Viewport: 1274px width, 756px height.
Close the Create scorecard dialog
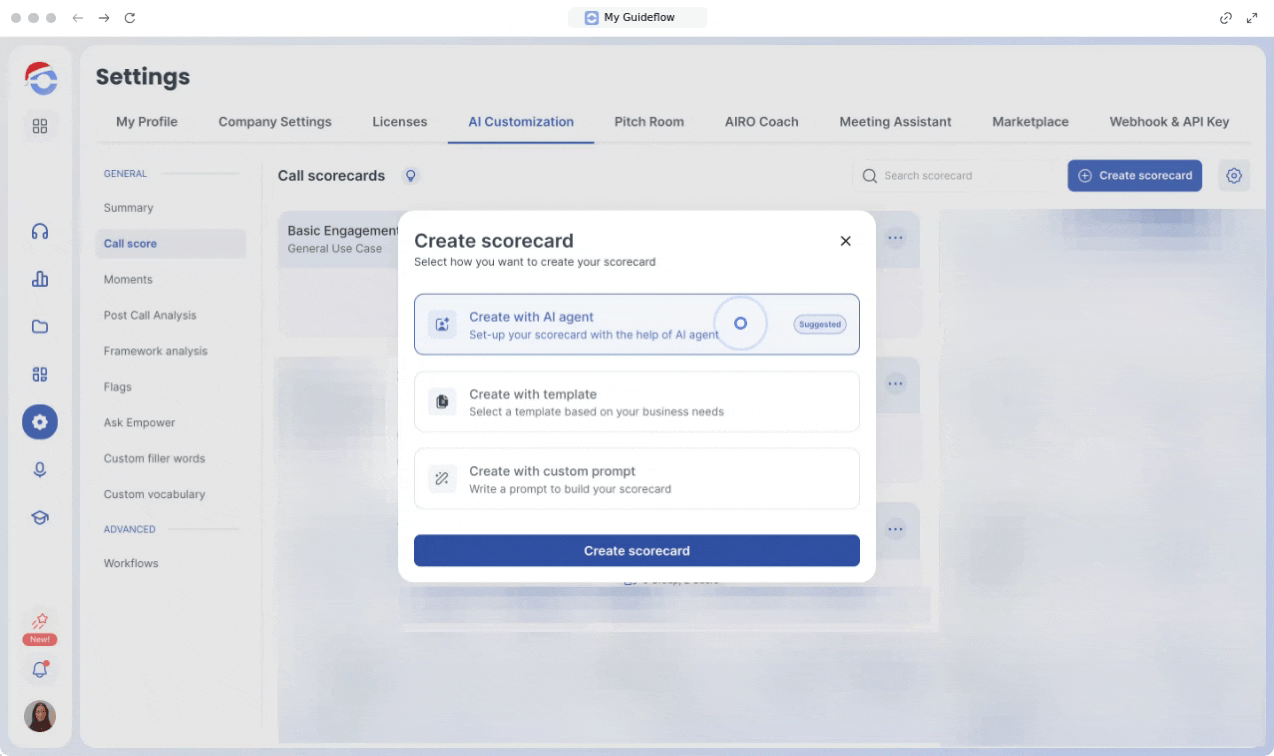(x=845, y=241)
